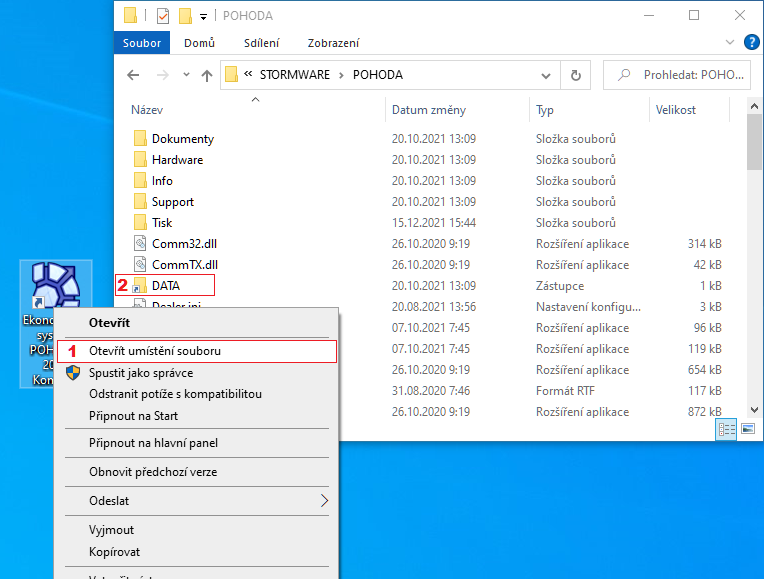Open the recent locations dropdown arrow
764x579 pixels.
pyautogui.click(x=186, y=75)
